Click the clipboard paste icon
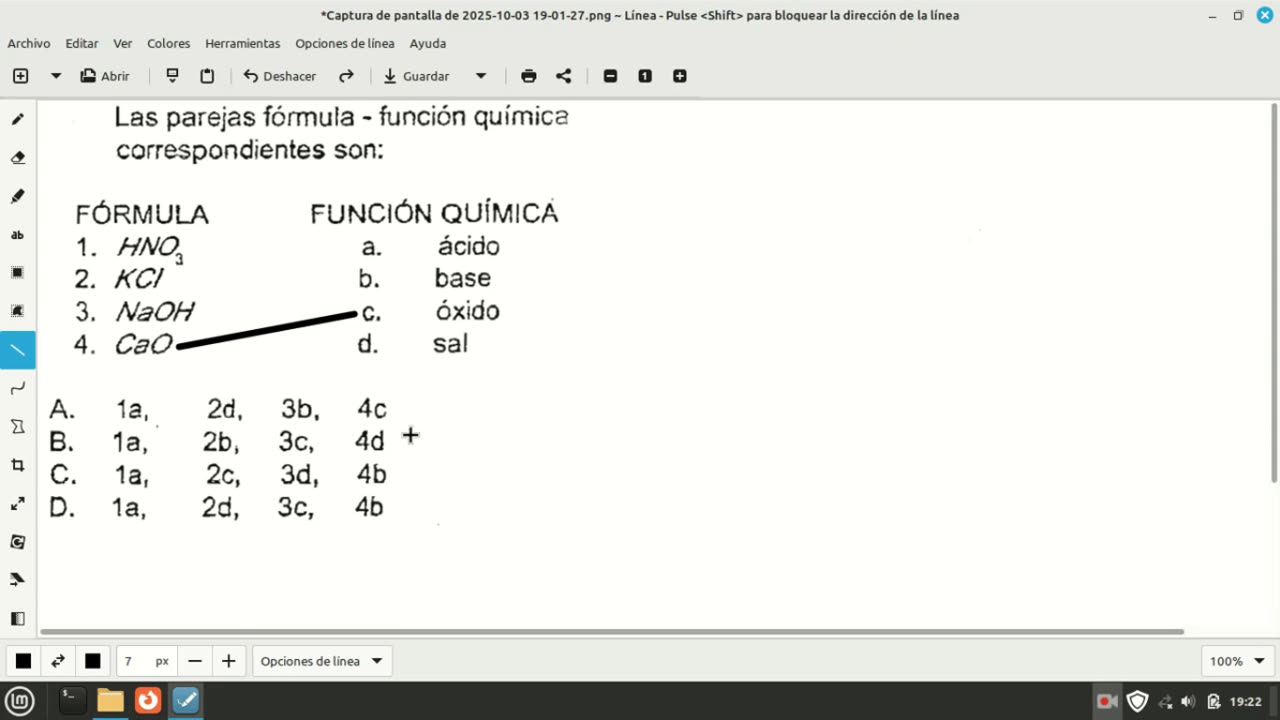Screen dimensions: 1280x720 coord(207,76)
